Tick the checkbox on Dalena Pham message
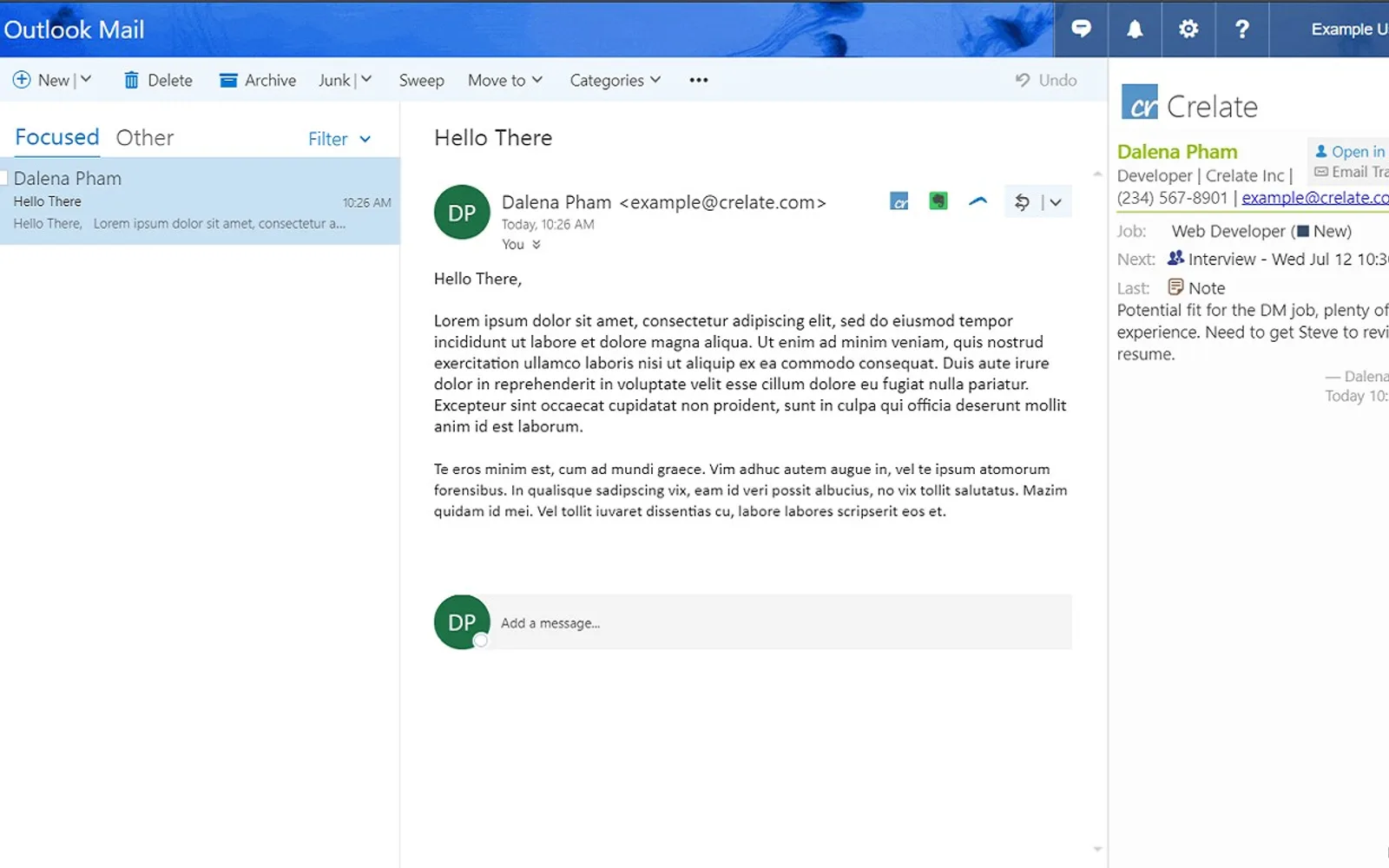 coord(3,178)
